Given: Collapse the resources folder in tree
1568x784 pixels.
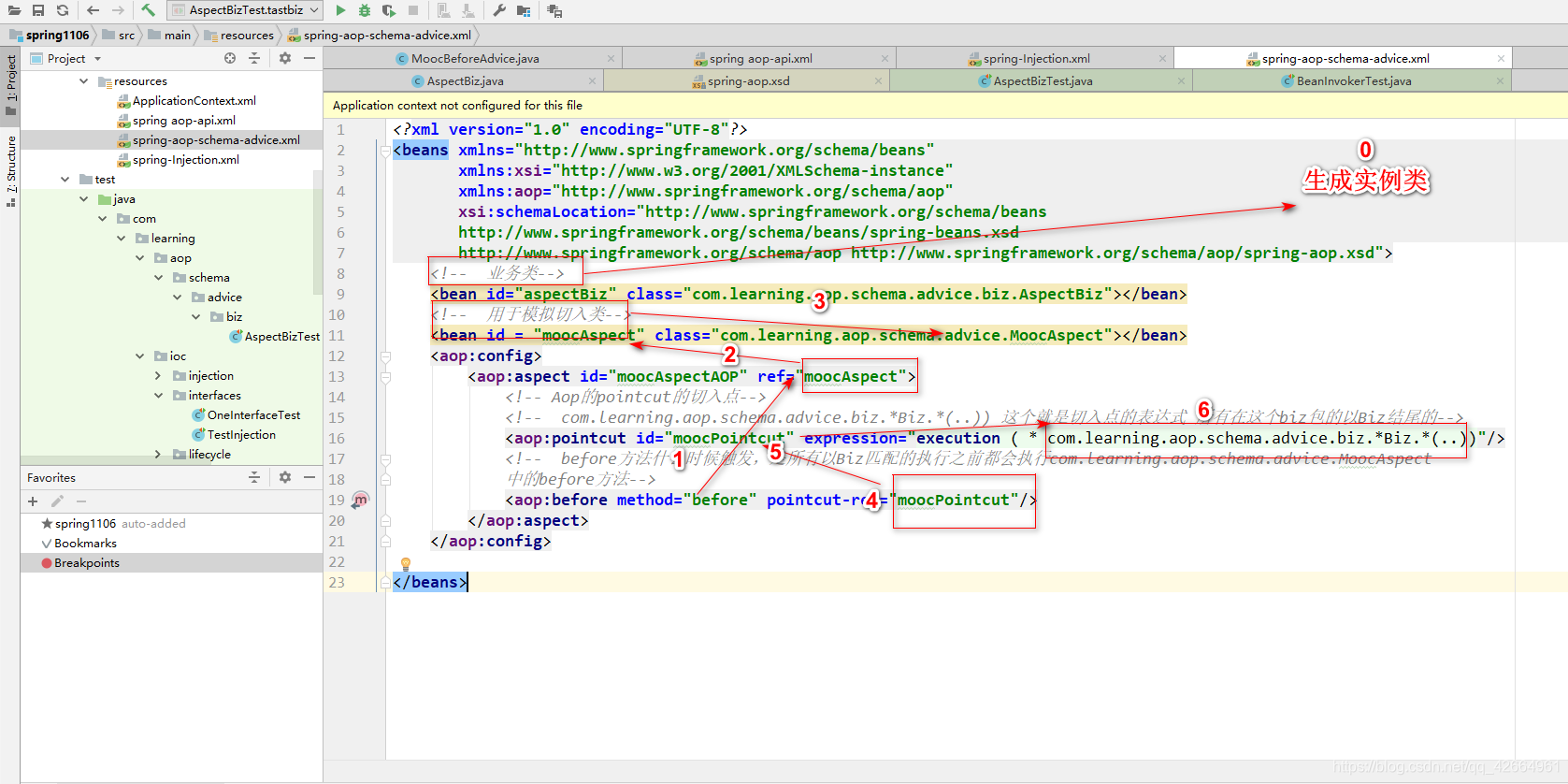Looking at the screenshot, I should 83,81.
